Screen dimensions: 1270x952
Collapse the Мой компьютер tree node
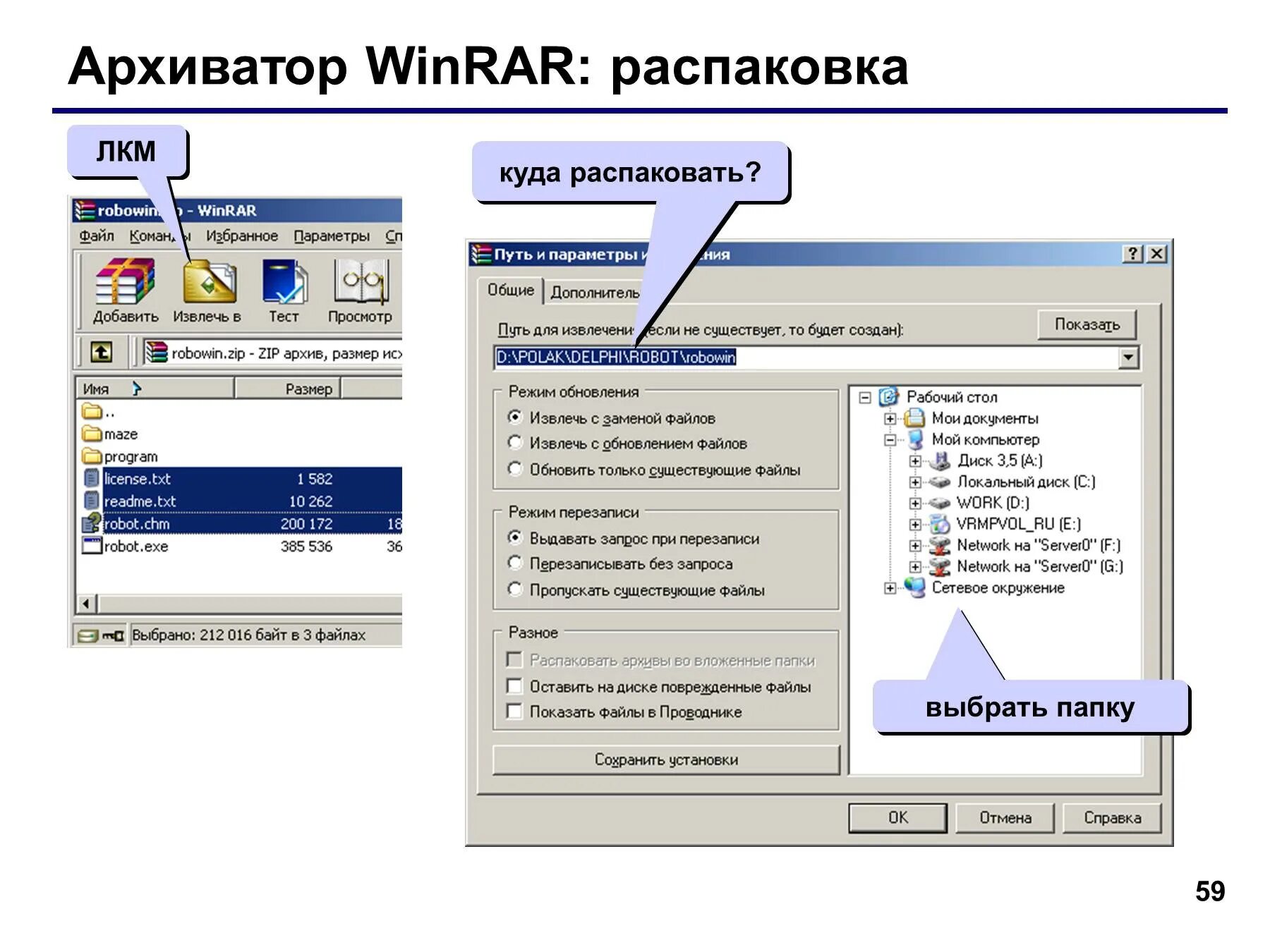point(890,440)
